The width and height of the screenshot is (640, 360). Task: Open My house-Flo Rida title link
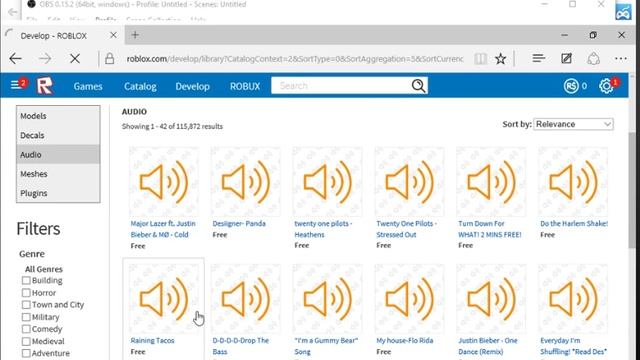[x=404, y=340]
